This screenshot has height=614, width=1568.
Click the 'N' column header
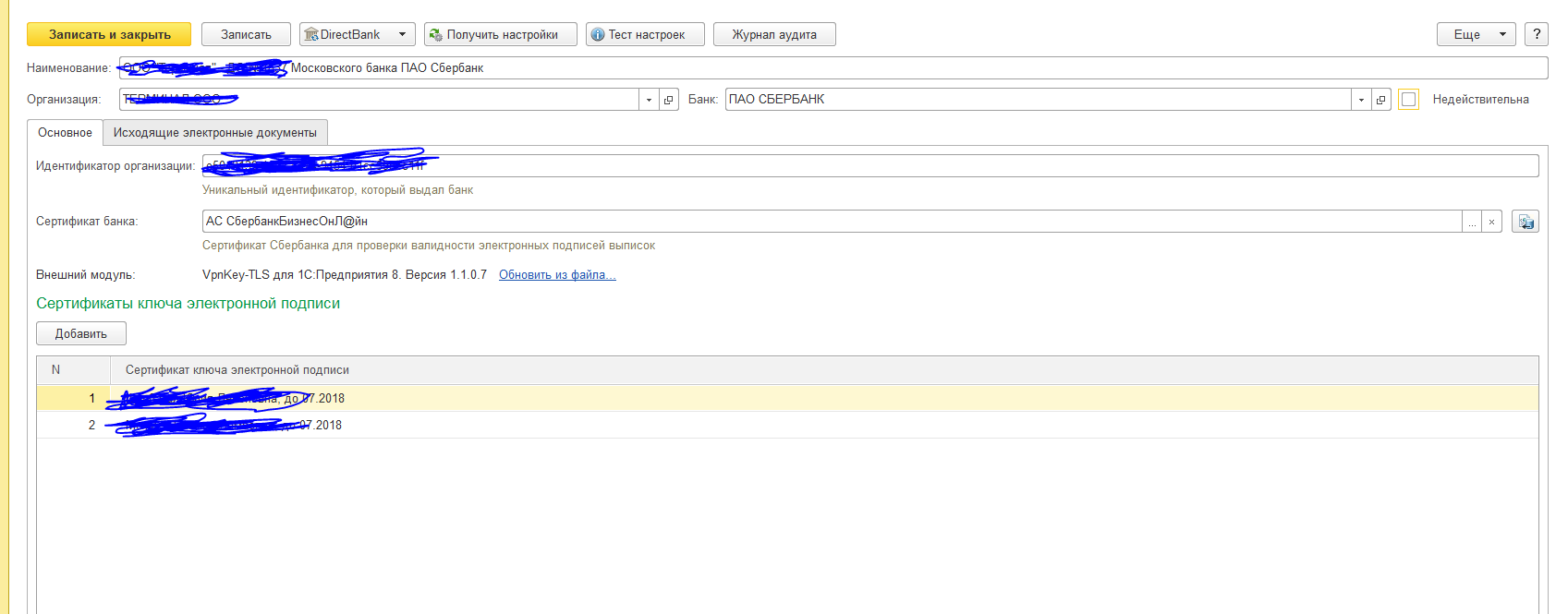[x=73, y=369]
